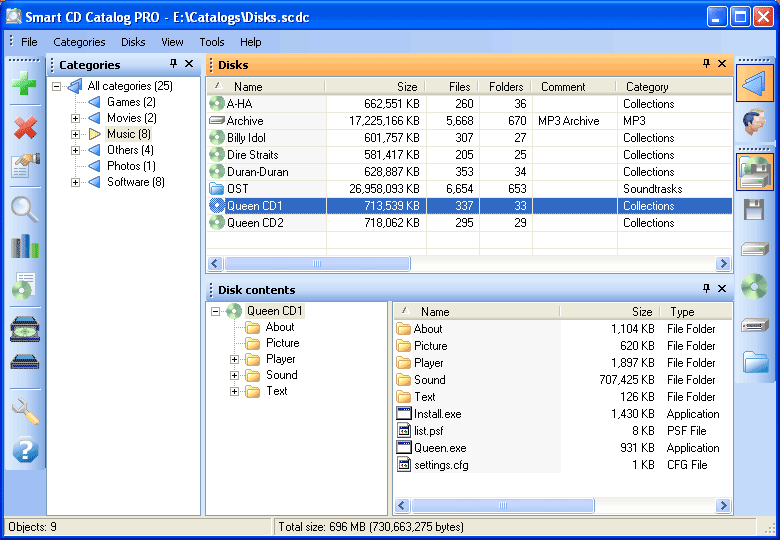
Task: Toggle pin on the Categories panel
Action: (x=173, y=64)
